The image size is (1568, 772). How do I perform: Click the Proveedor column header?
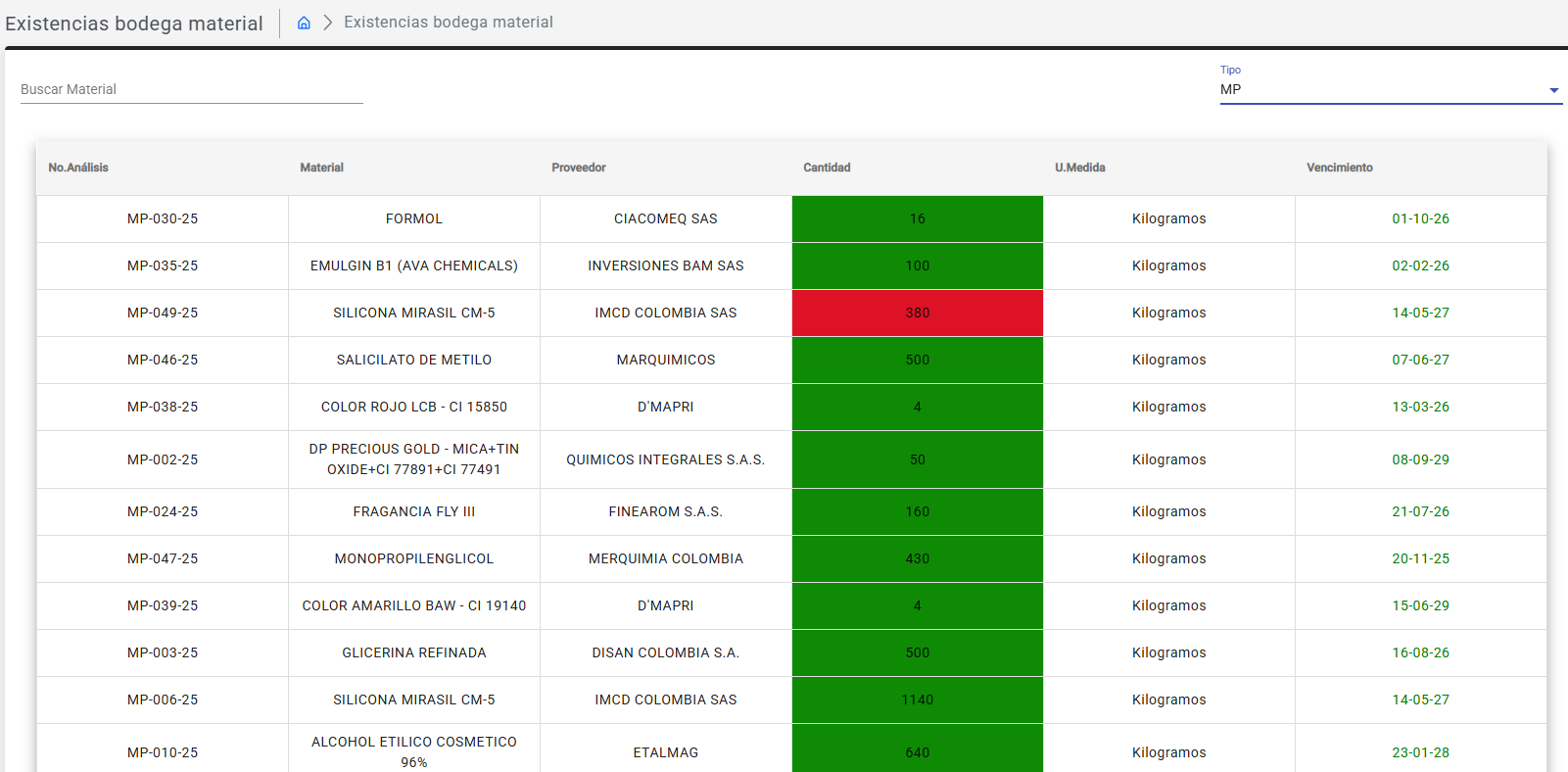[x=578, y=168]
